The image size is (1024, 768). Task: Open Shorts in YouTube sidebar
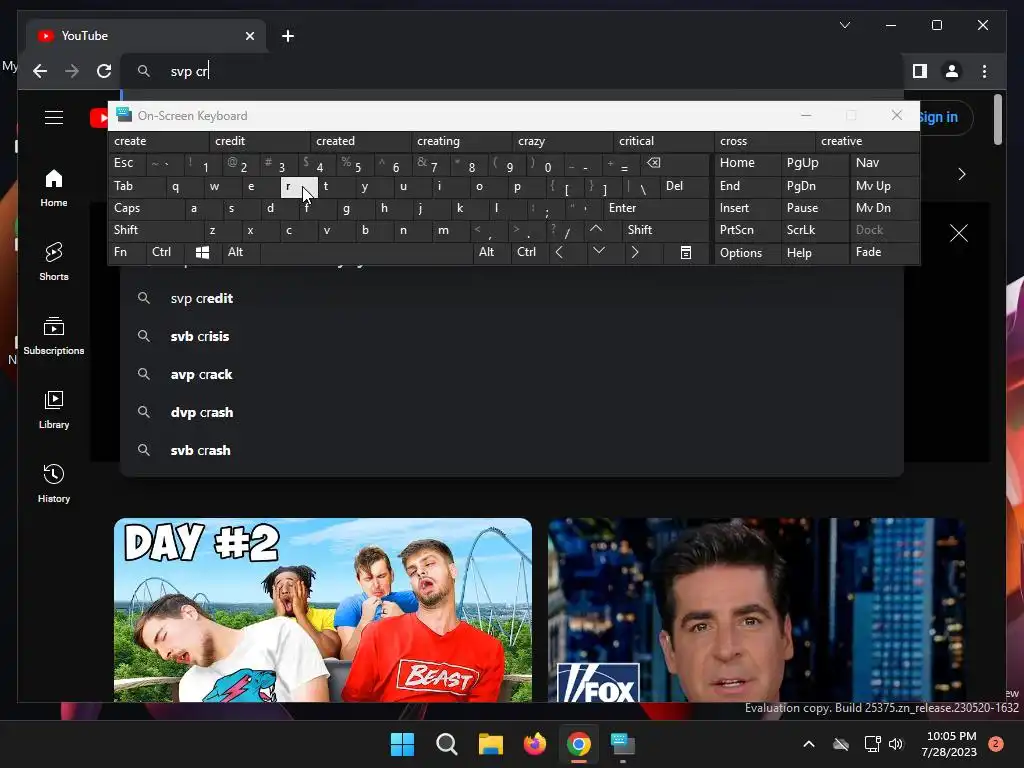(54, 261)
